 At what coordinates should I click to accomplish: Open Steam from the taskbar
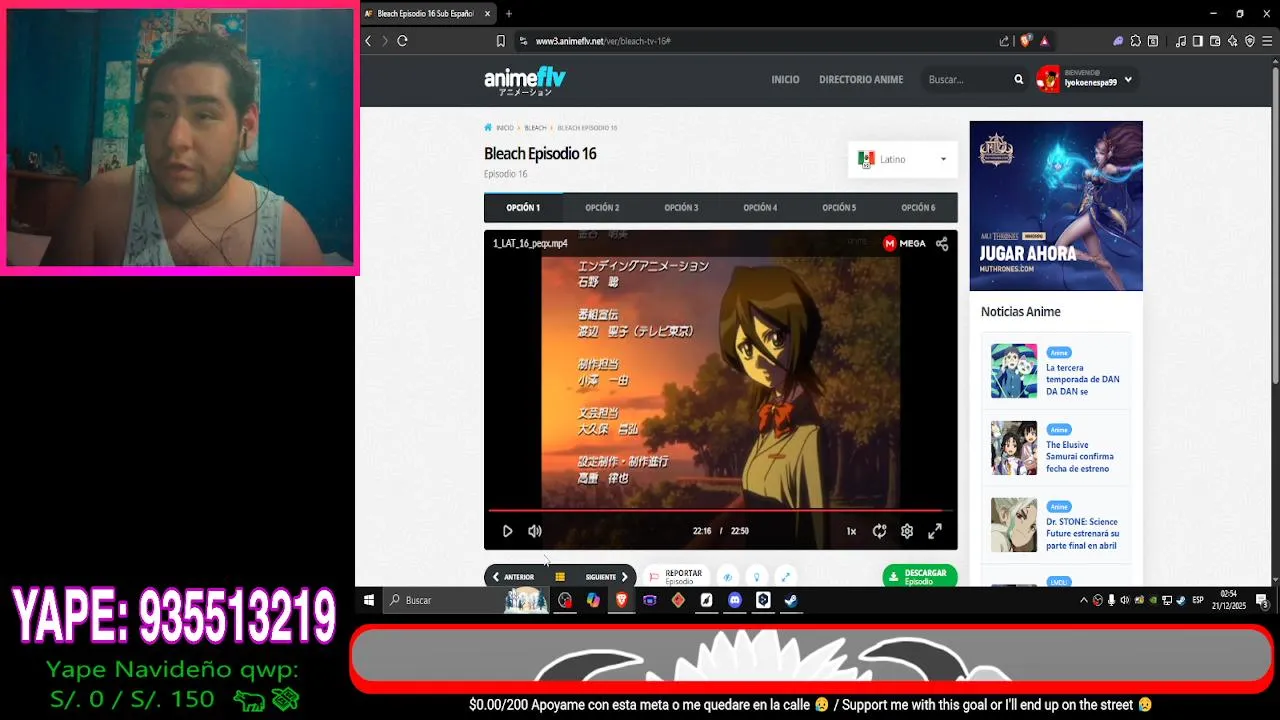click(791, 600)
